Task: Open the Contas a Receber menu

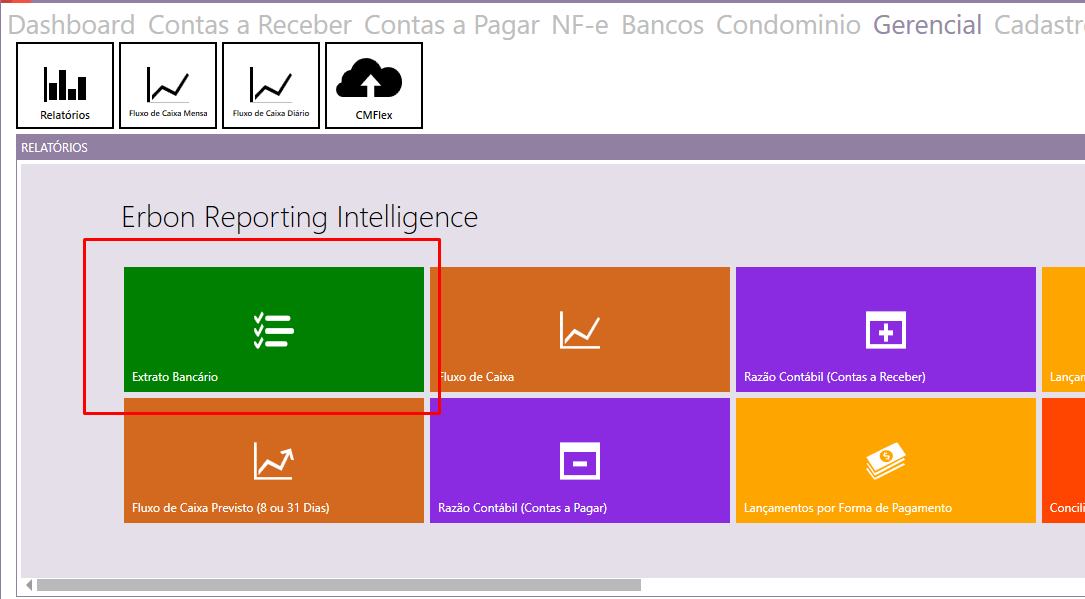Action: pyautogui.click(x=250, y=25)
